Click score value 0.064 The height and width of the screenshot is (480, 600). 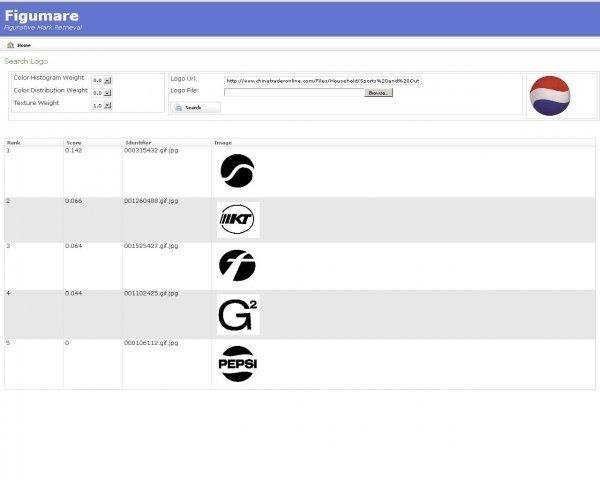coord(73,246)
